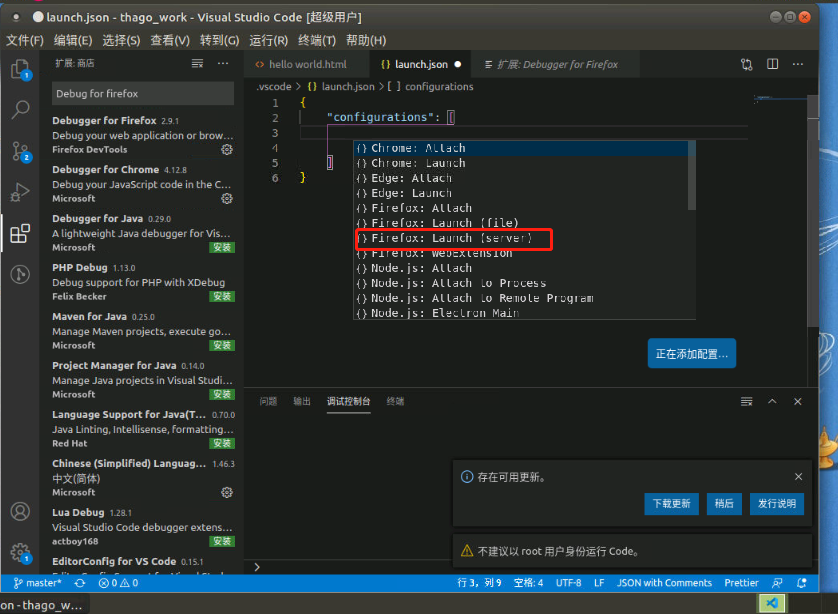
Task: Open gear menu for Debugger for Firefox
Action: tap(227, 150)
